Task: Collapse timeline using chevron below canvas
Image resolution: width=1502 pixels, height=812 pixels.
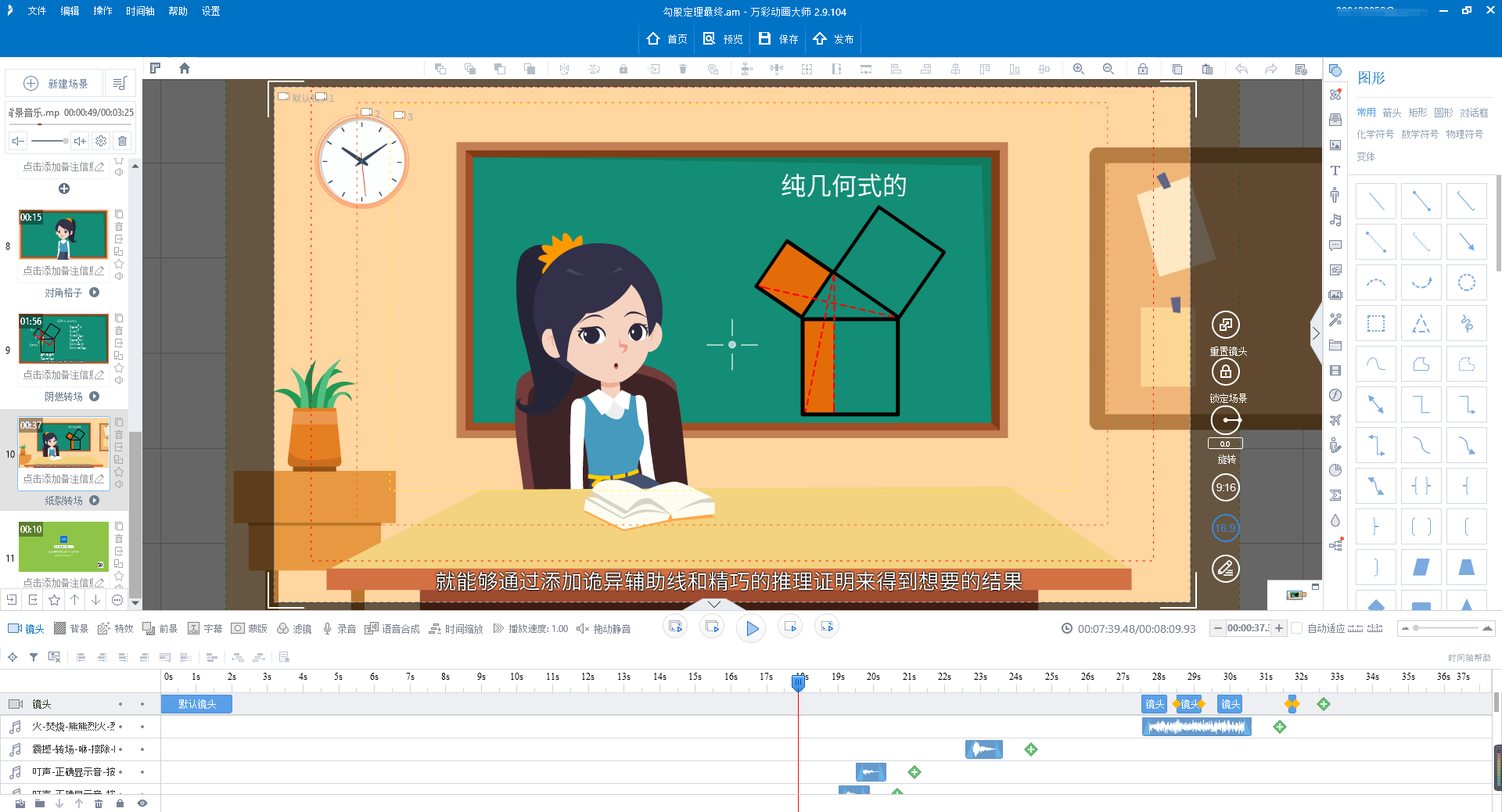Action: coord(714,604)
